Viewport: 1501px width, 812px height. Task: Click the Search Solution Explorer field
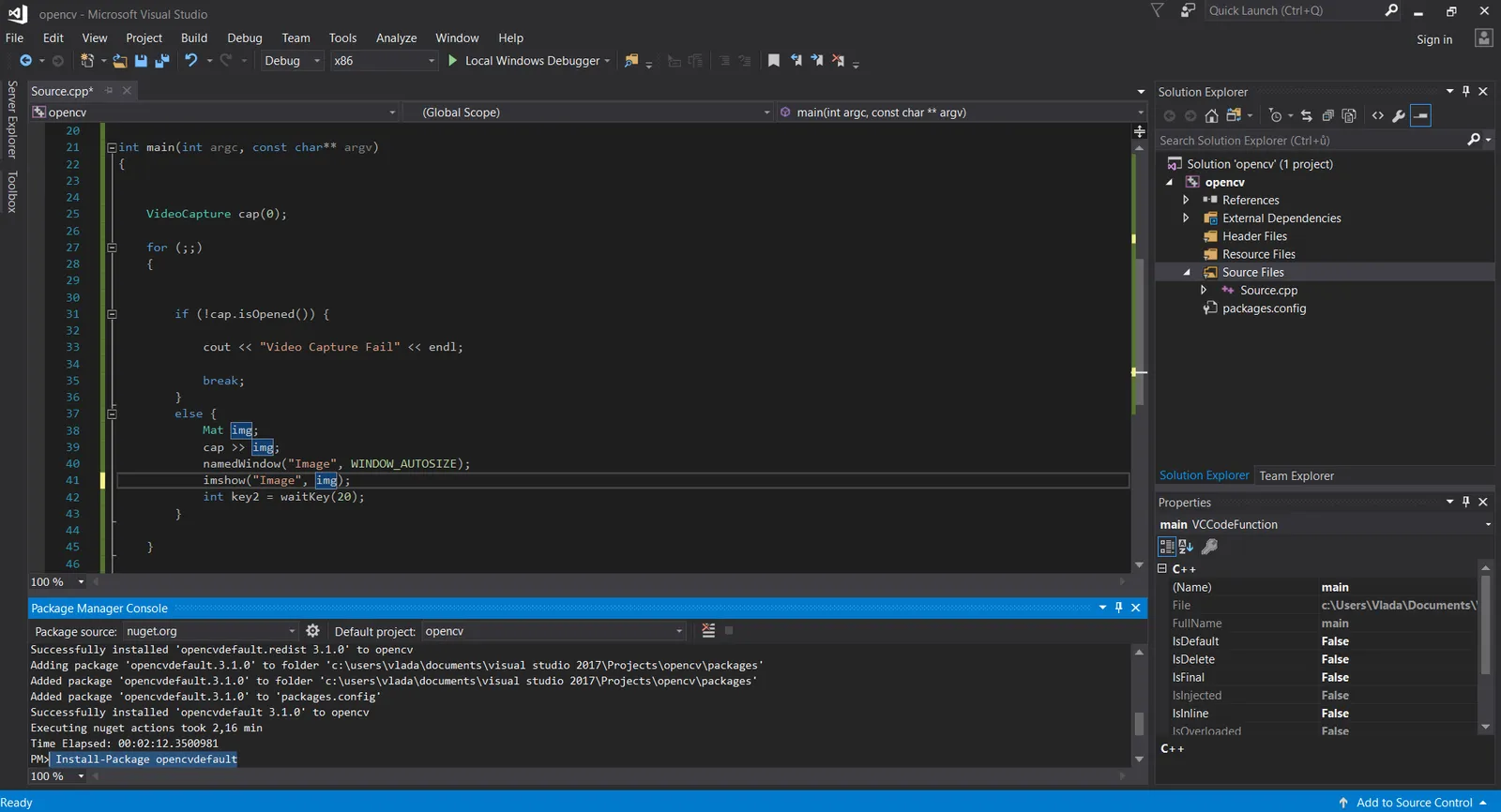click(x=1311, y=141)
